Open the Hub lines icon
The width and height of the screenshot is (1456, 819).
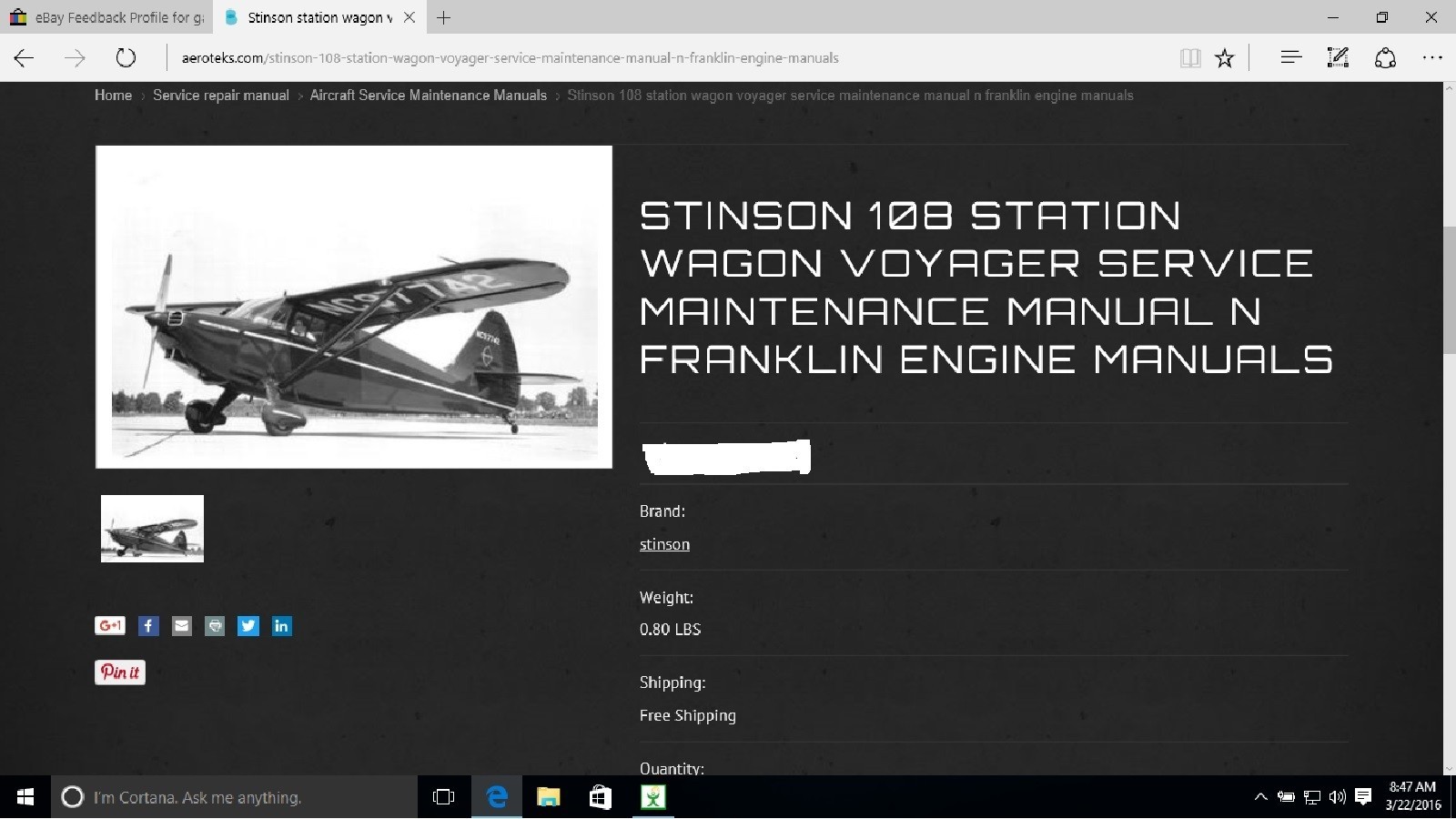1290,57
